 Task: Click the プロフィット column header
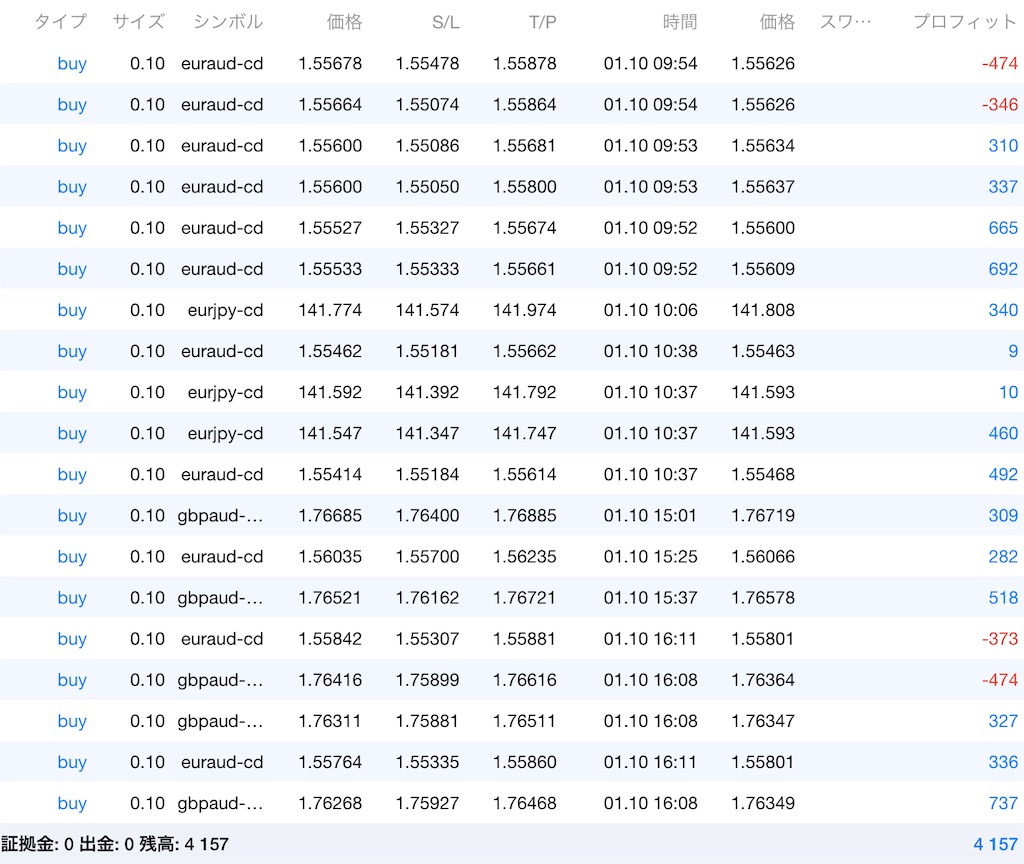click(965, 22)
